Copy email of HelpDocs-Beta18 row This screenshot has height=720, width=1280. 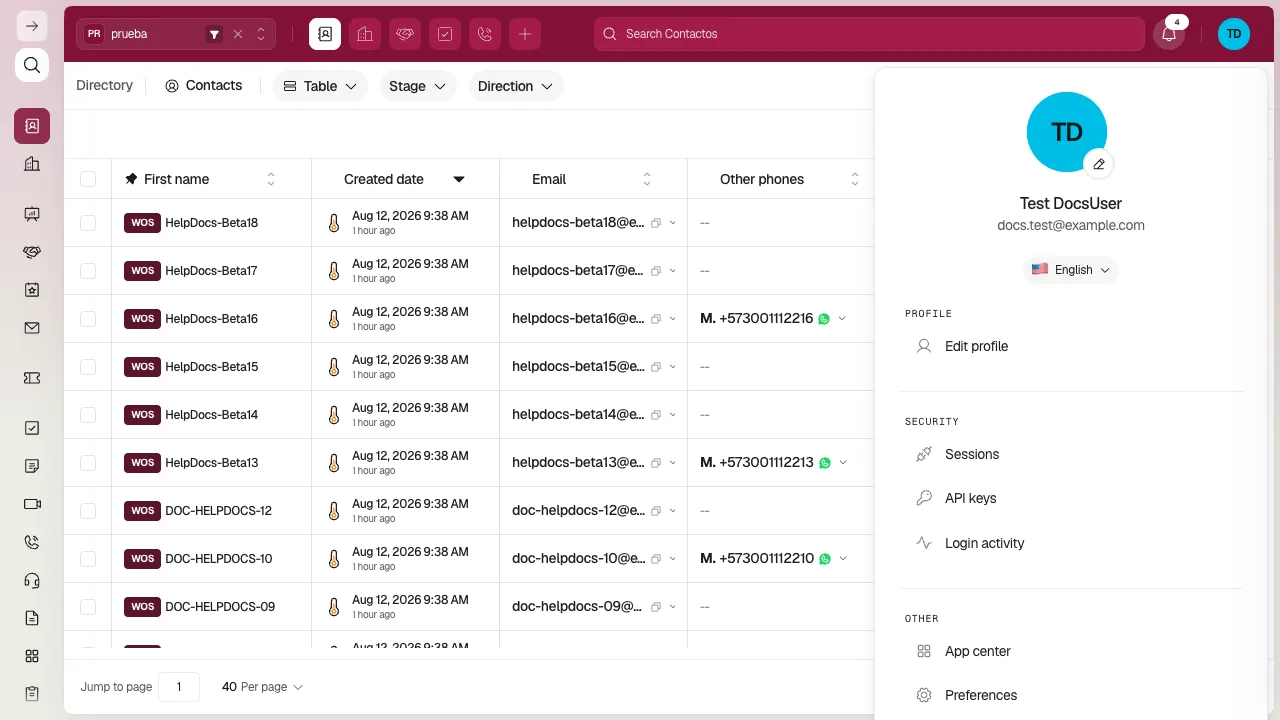pos(656,223)
